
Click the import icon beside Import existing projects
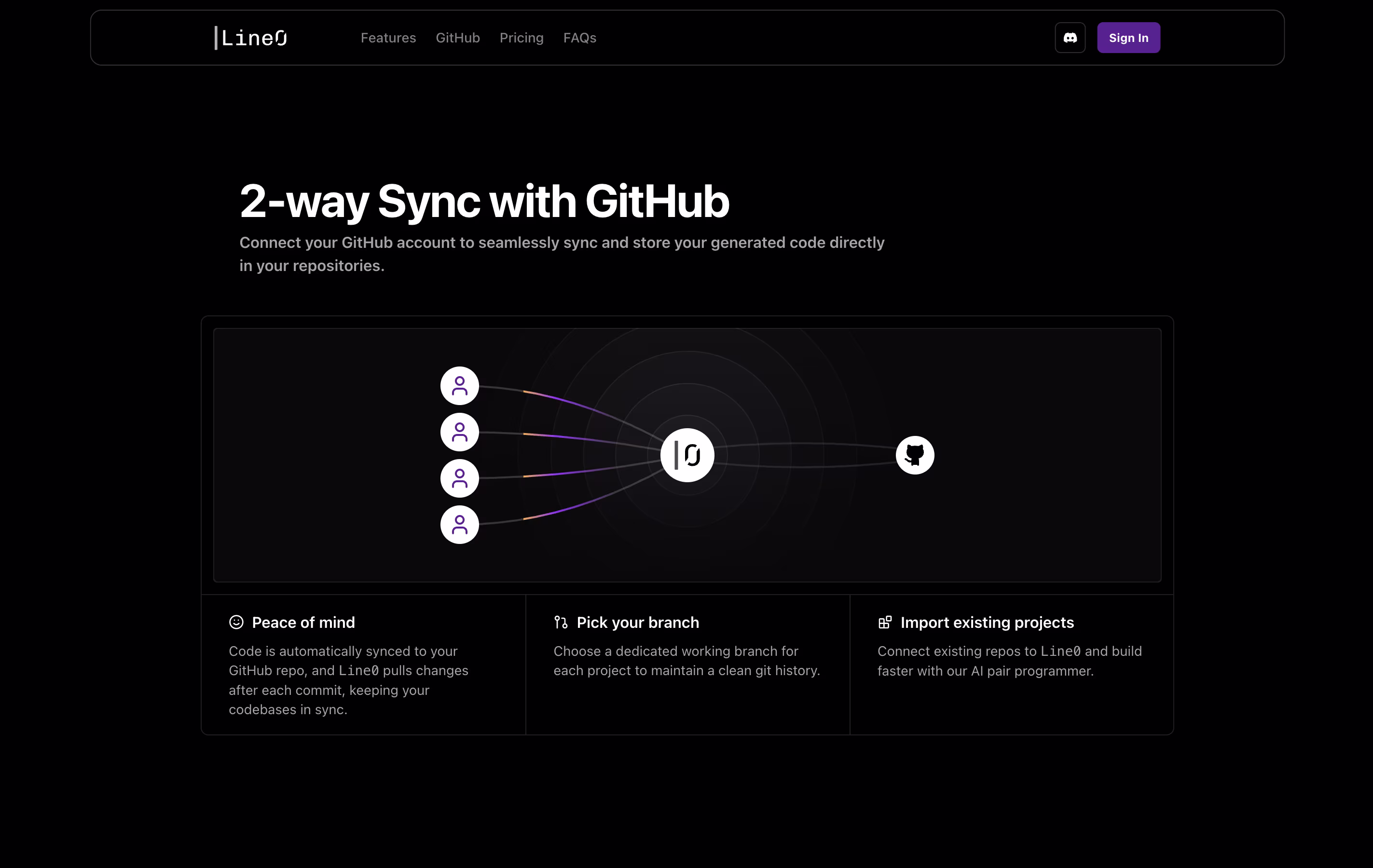[x=884, y=622]
